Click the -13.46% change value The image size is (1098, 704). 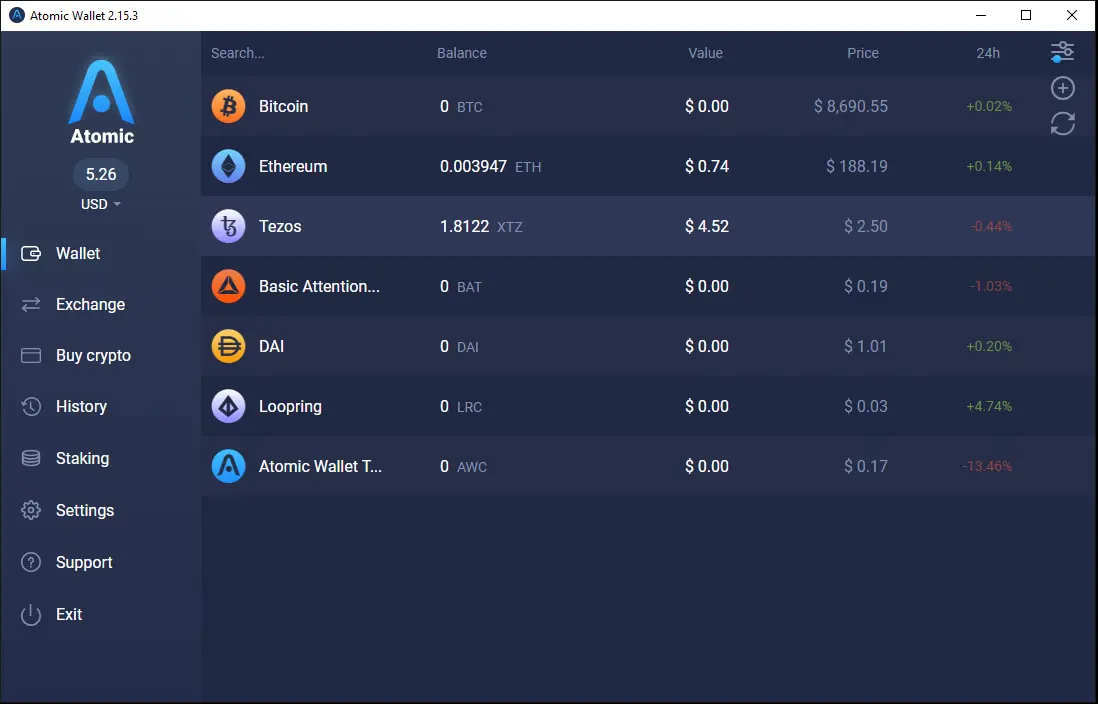click(987, 467)
